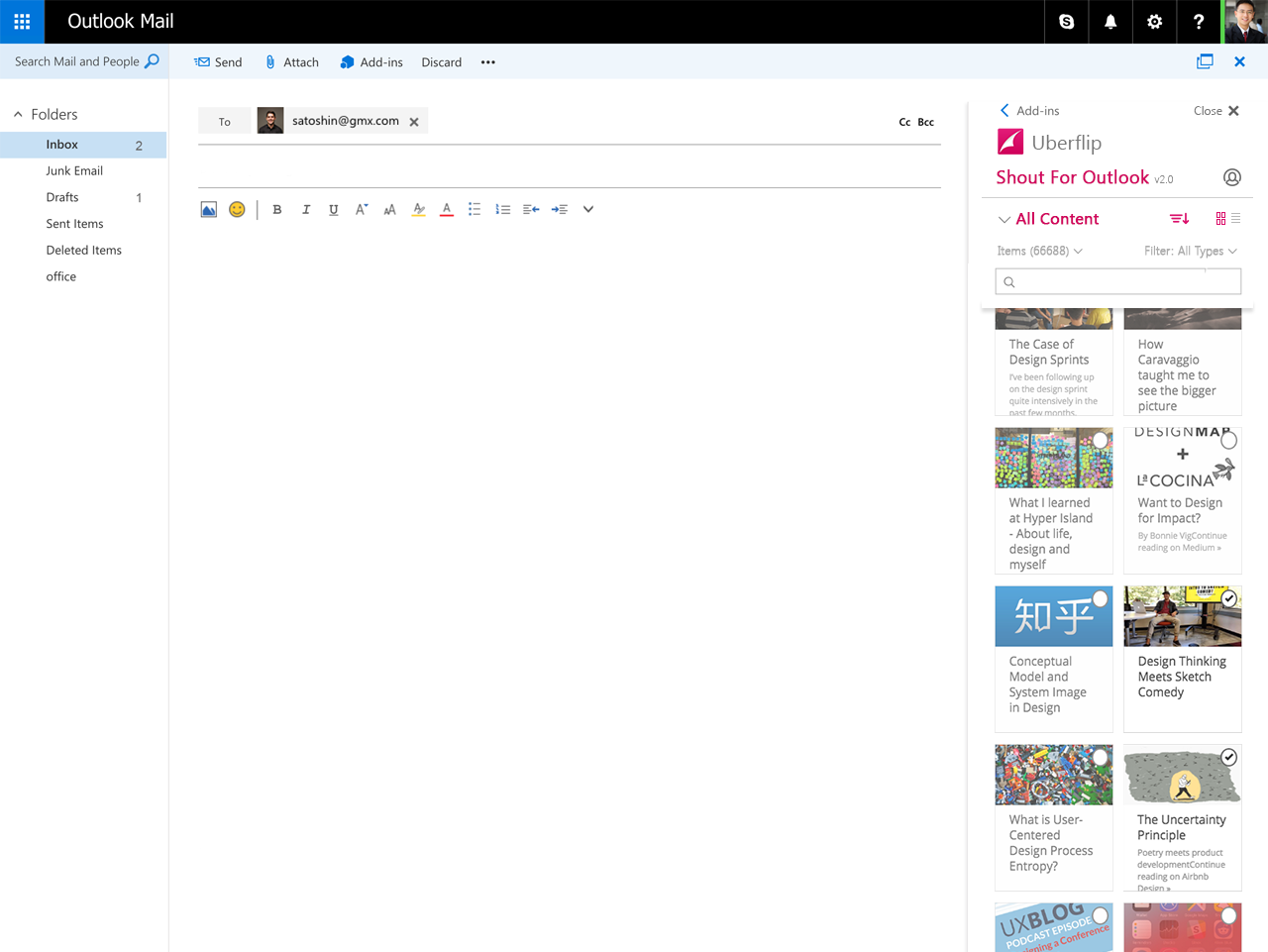The height and width of the screenshot is (952, 1268).
Task: Click the subject line field
Action: [570, 167]
